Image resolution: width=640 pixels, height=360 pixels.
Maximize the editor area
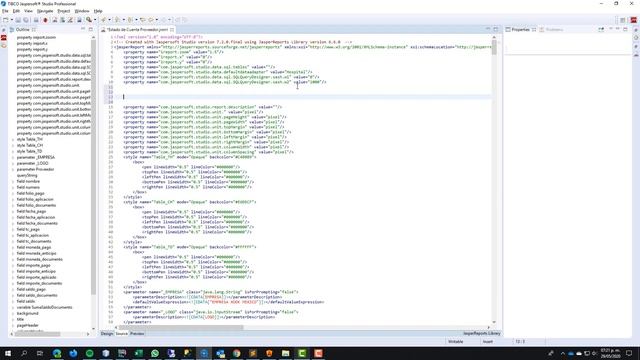click(496, 29)
